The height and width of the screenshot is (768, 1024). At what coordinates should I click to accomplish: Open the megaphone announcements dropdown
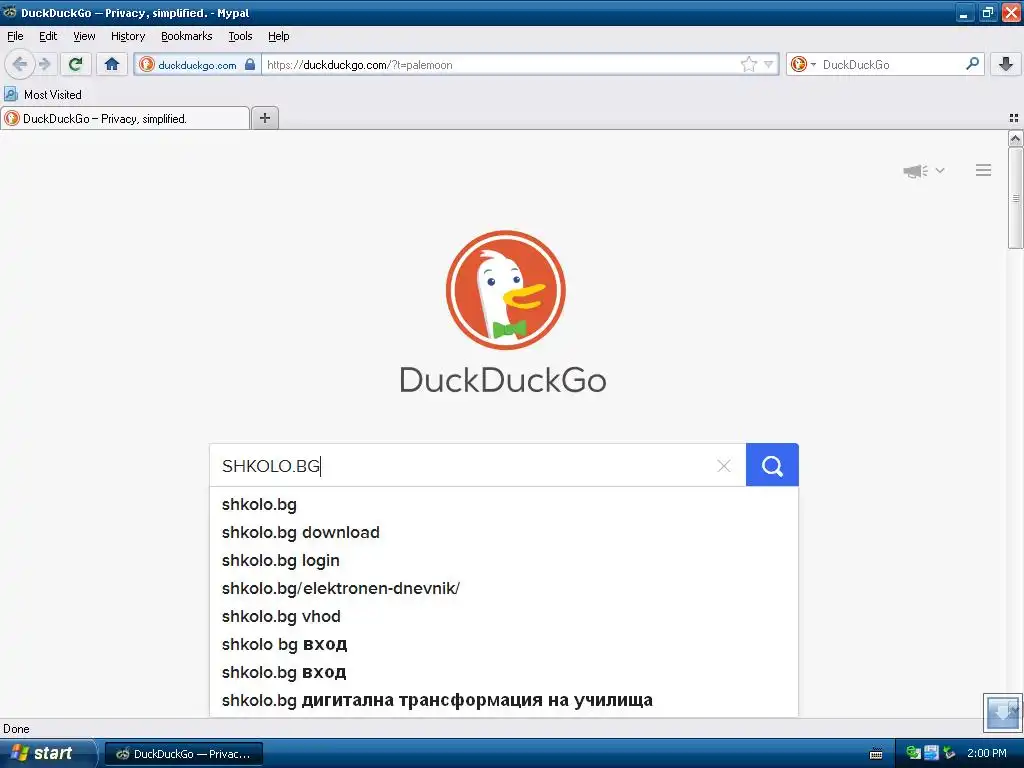923,170
